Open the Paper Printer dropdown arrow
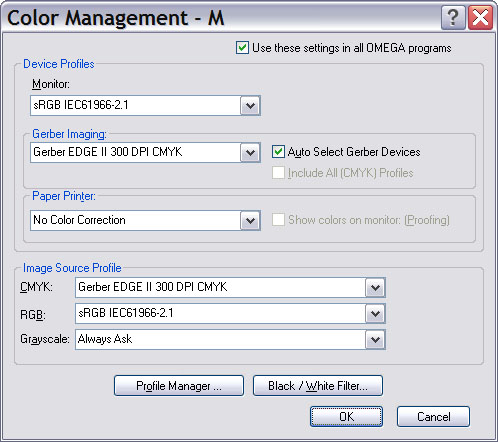Image resolution: width=498 pixels, height=442 pixels. [250, 220]
